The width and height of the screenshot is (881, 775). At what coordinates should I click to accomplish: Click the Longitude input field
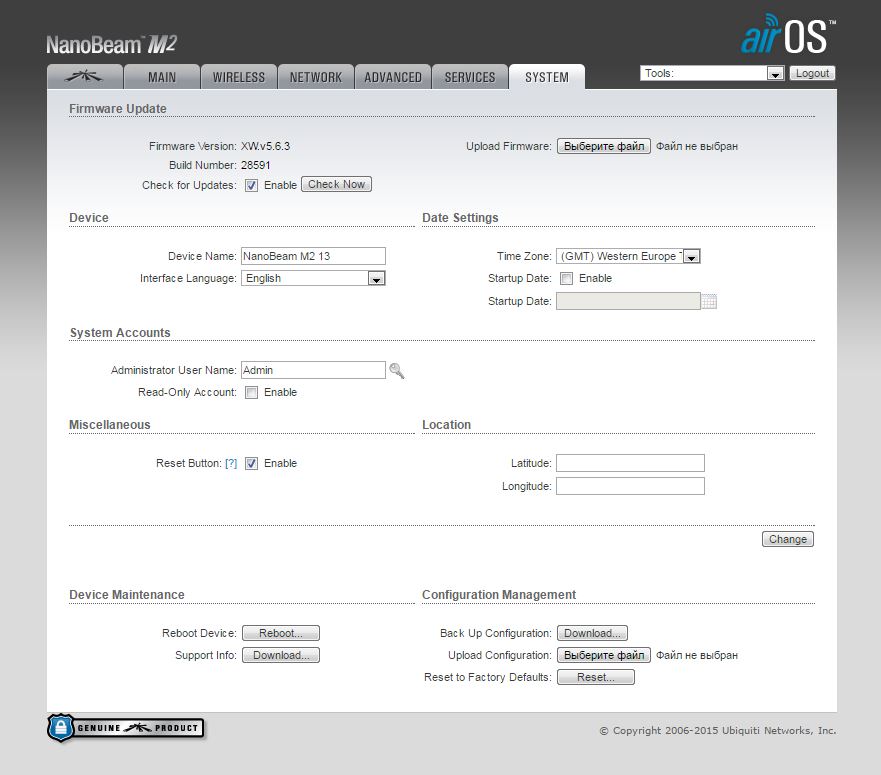tap(630, 486)
